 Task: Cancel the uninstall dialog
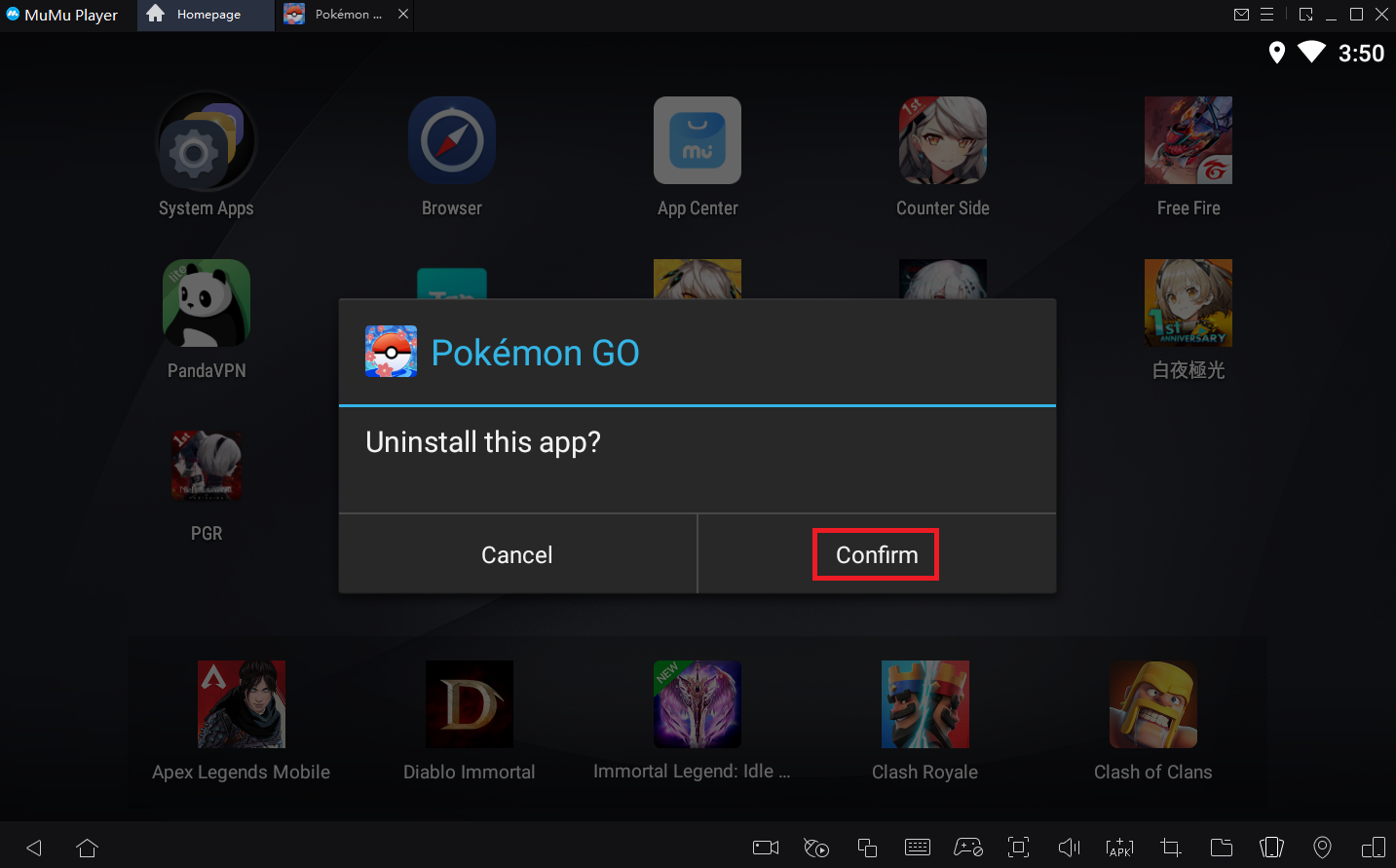point(517,554)
